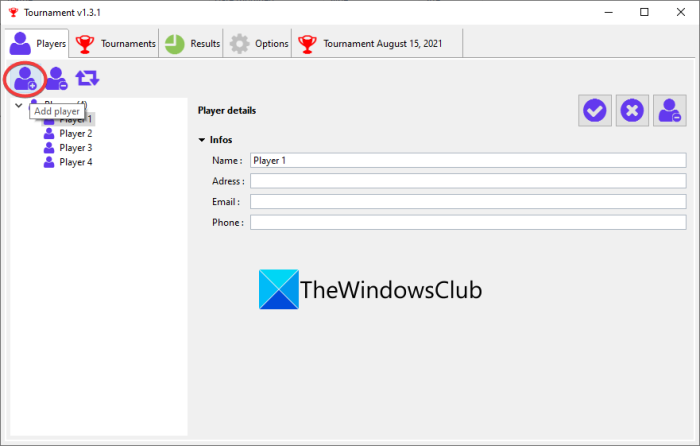700x446 pixels.
Task: Click the Tournament app trophy title icon
Action: coord(13,13)
